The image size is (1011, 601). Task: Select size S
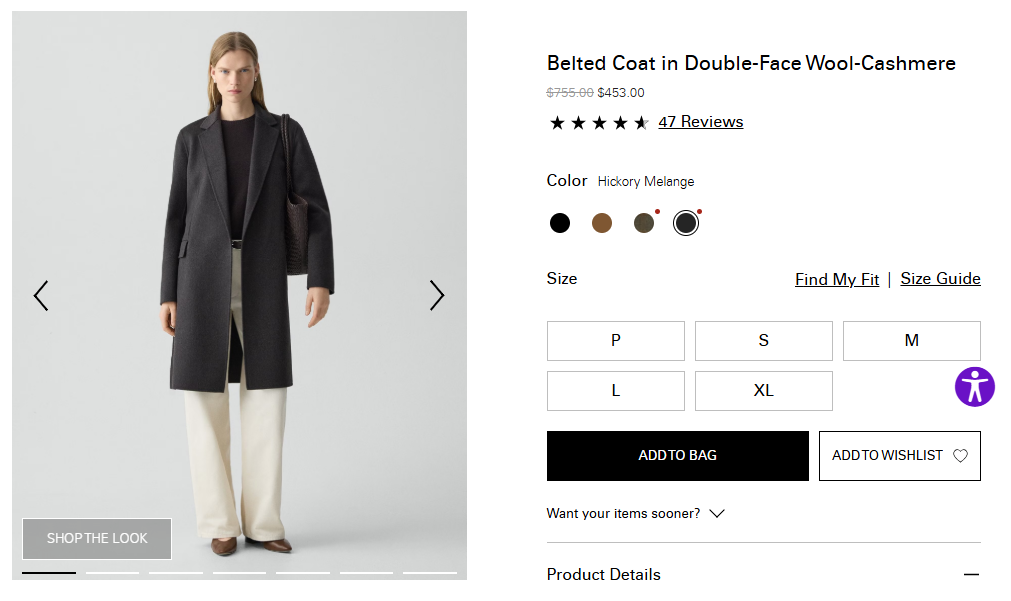[x=763, y=341]
